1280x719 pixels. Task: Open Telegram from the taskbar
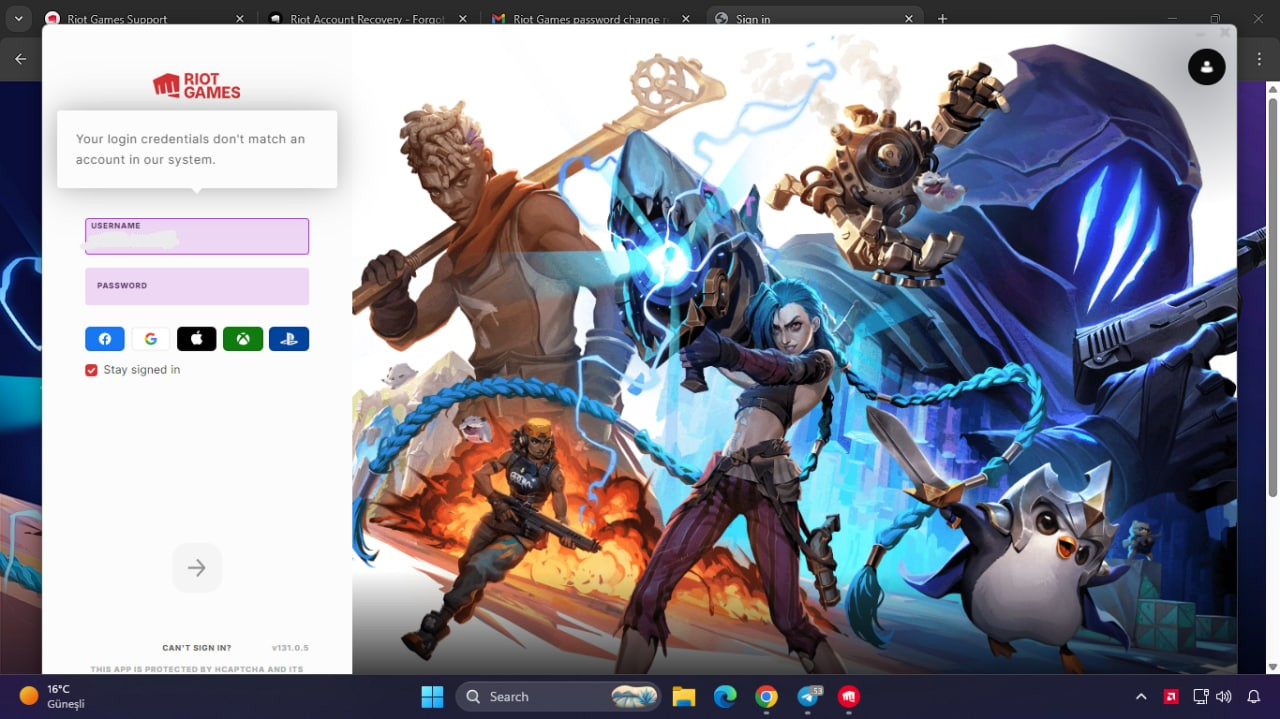(808, 697)
